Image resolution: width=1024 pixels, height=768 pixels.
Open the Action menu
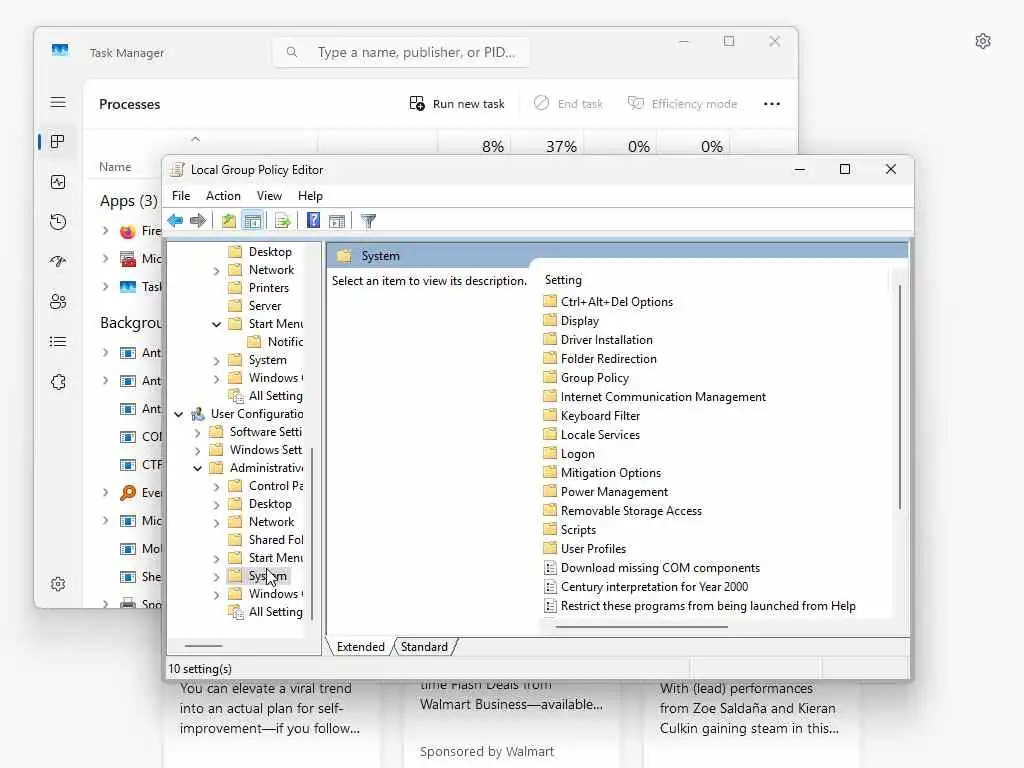click(223, 196)
